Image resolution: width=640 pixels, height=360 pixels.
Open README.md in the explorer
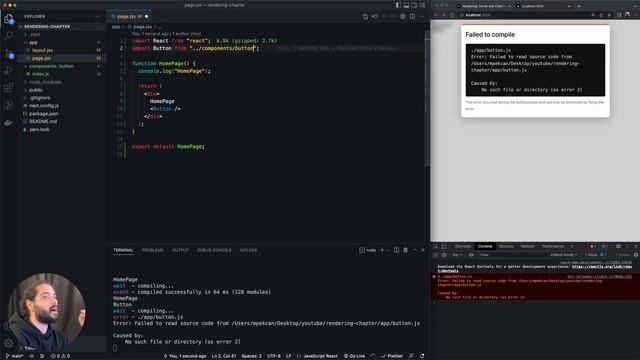point(42,121)
